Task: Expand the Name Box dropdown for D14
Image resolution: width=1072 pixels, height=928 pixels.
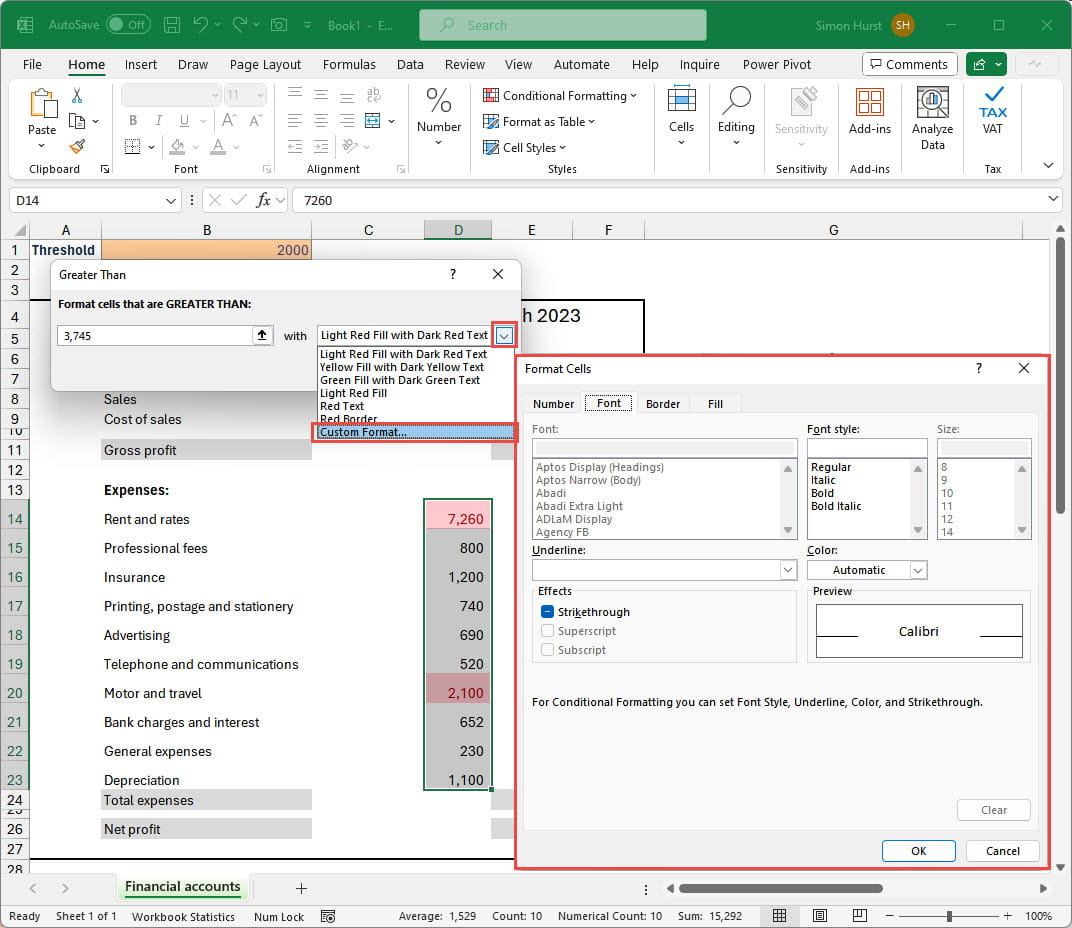Action: pyautogui.click(x=171, y=200)
